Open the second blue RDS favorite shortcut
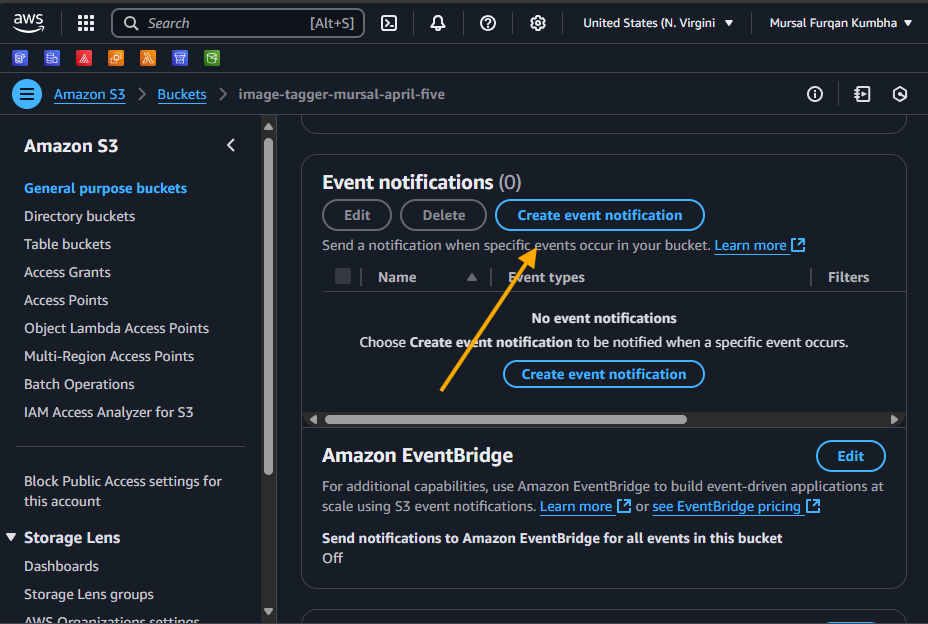The image size is (928, 624). click(x=52, y=58)
